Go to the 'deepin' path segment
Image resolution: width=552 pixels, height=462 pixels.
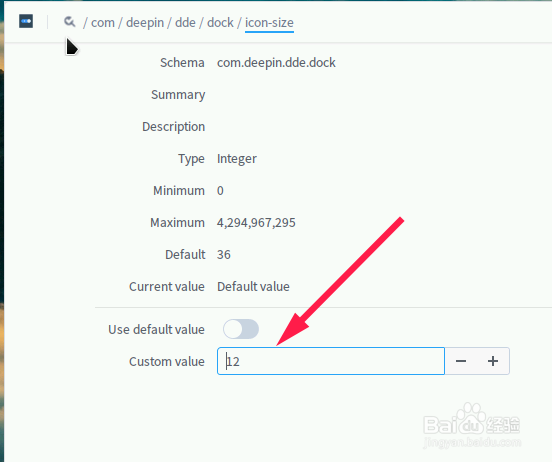point(145,23)
